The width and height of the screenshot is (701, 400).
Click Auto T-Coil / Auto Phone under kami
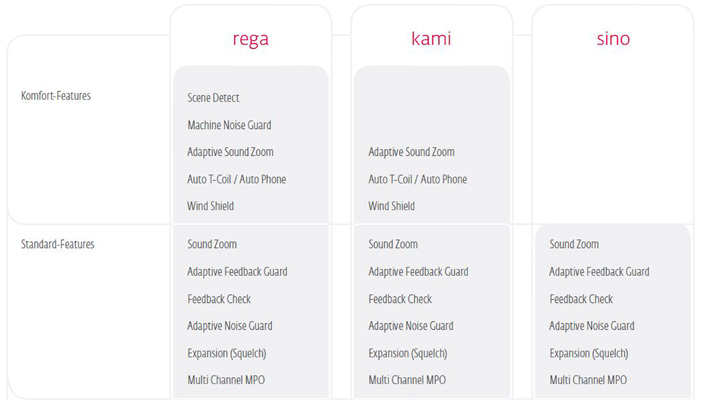pos(418,179)
